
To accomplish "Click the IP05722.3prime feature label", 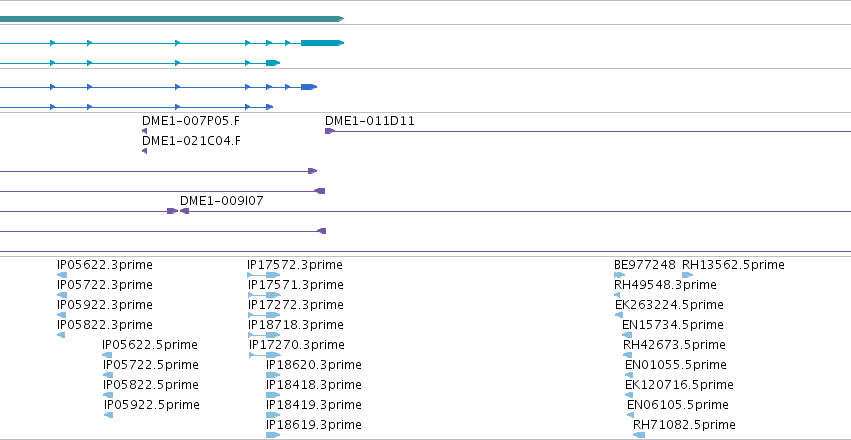I will (105, 285).
